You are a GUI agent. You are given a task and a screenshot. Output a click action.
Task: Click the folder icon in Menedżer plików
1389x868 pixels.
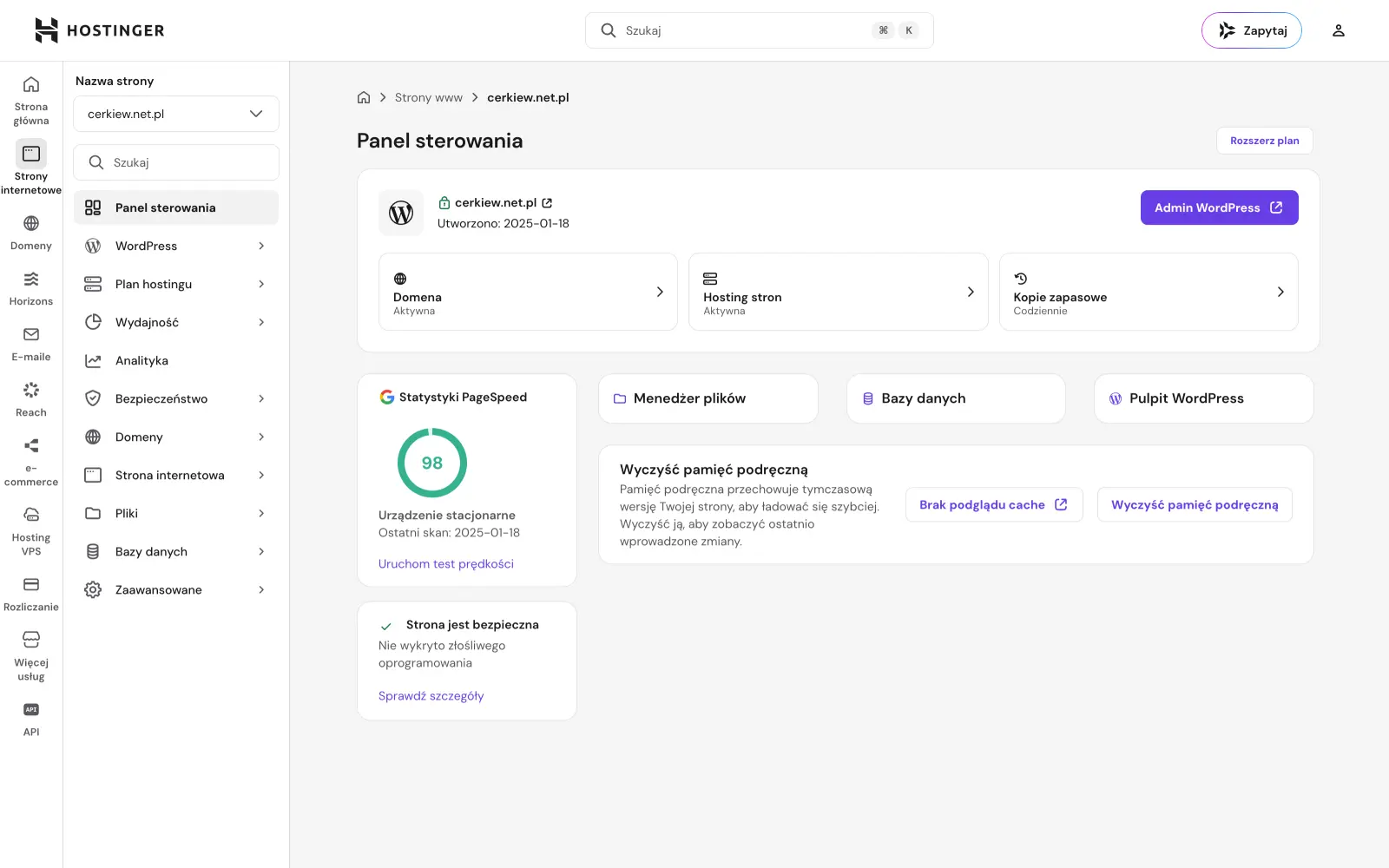click(x=620, y=398)
